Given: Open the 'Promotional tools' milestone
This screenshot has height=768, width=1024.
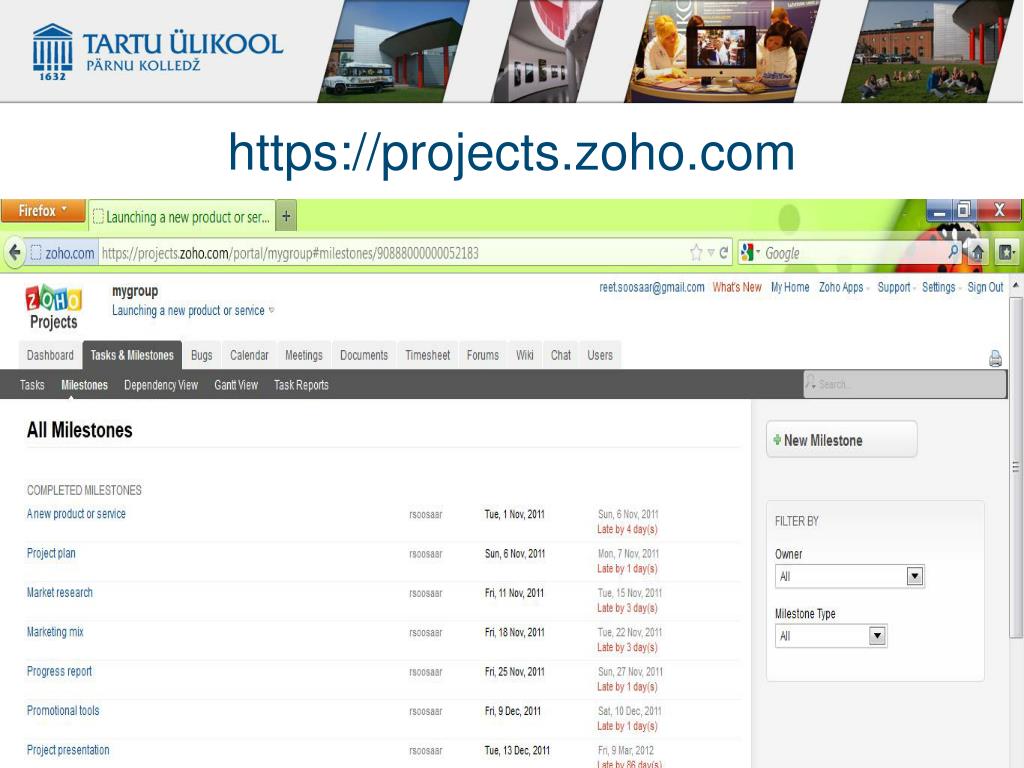Looking at the screenshot, I should 63,711.
